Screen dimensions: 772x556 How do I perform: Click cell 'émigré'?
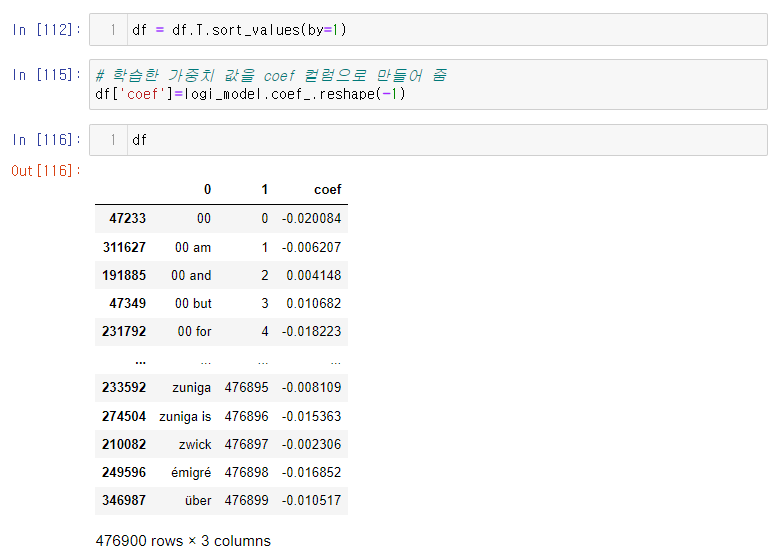coord(191,473)
